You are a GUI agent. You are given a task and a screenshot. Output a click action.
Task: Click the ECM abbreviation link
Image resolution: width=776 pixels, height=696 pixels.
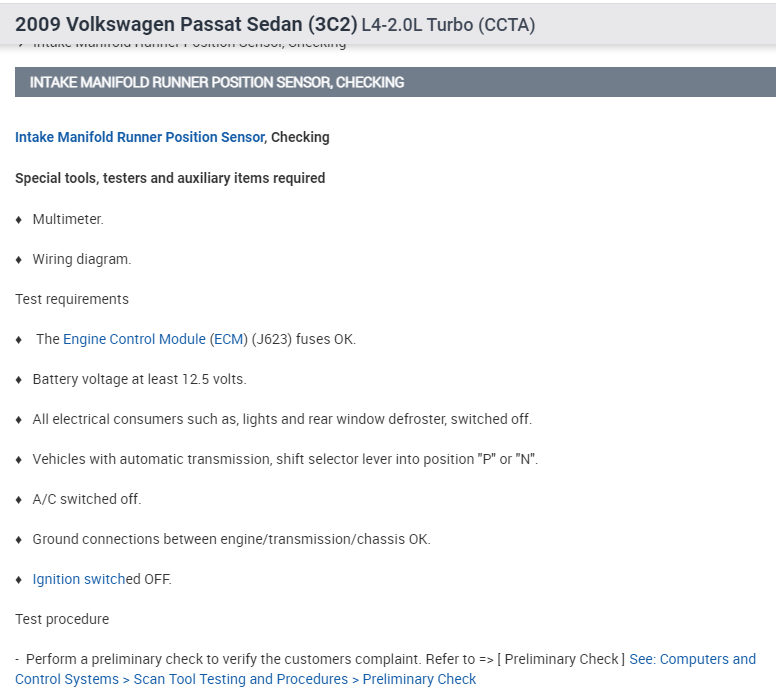click(228, 339)
